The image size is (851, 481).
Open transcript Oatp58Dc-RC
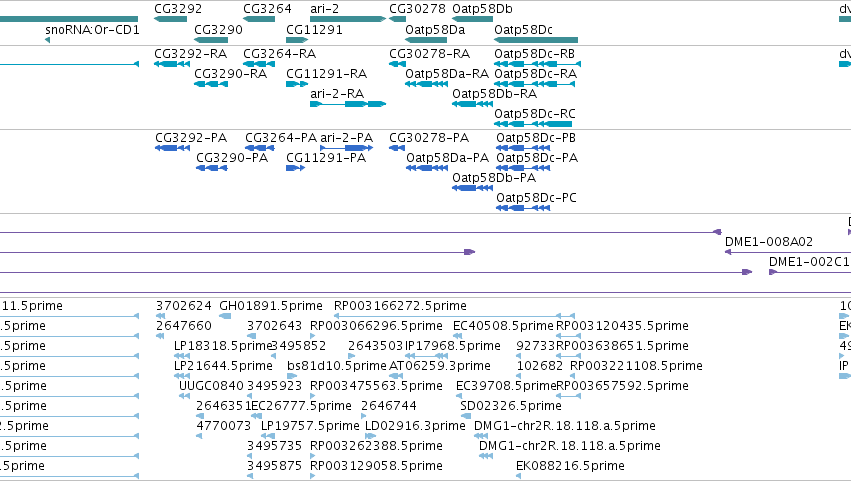pyautogui.click(x=535, y=114)
